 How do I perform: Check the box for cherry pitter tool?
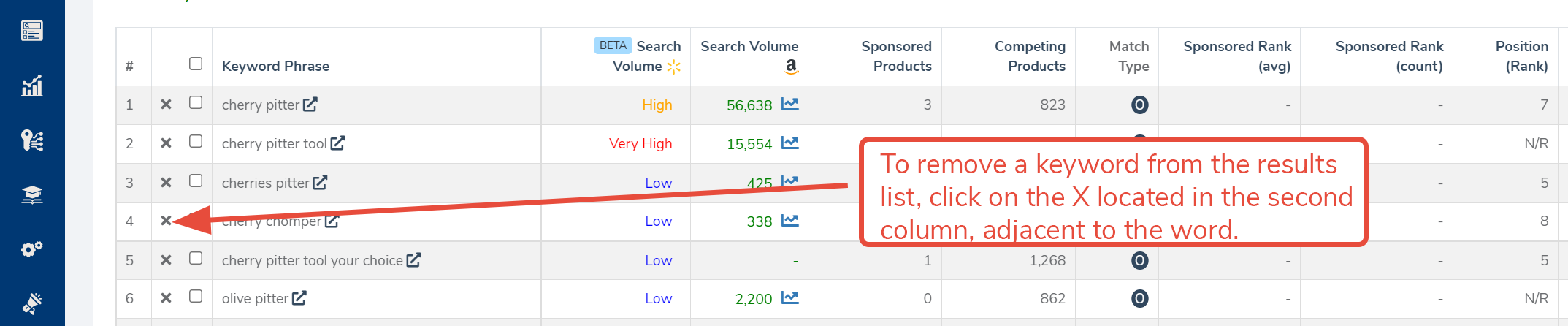coord(196,141)
